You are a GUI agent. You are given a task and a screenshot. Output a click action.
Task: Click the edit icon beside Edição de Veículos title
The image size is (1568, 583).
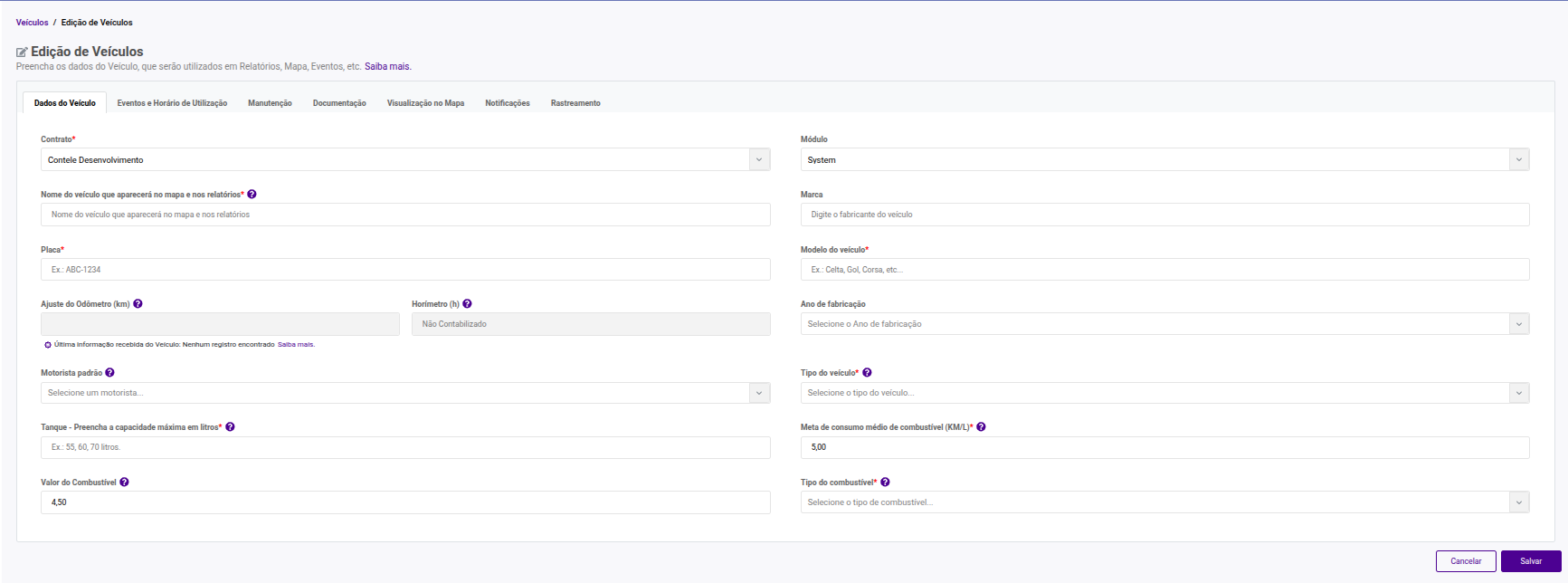click(22, 53)
